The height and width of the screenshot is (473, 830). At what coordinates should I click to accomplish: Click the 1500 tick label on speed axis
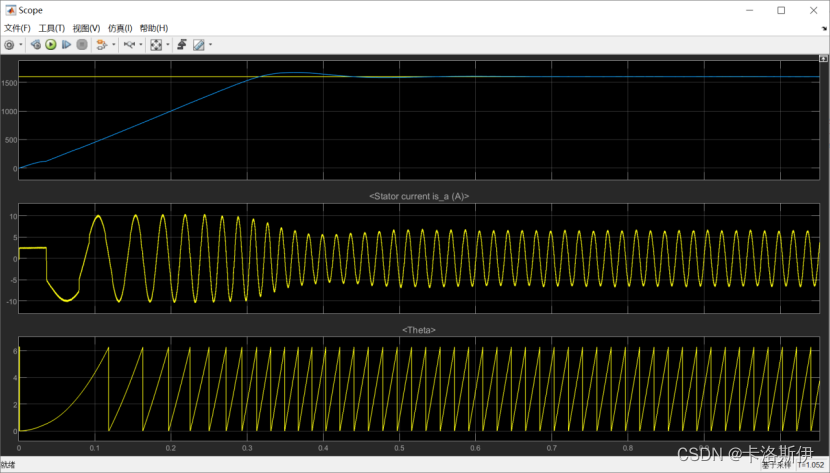tap(9, 83)
